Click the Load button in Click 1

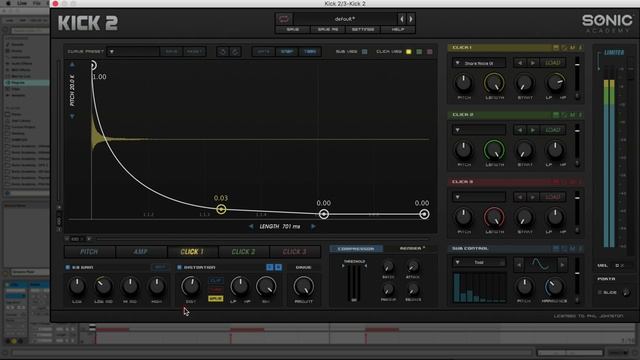pos(553,63)
